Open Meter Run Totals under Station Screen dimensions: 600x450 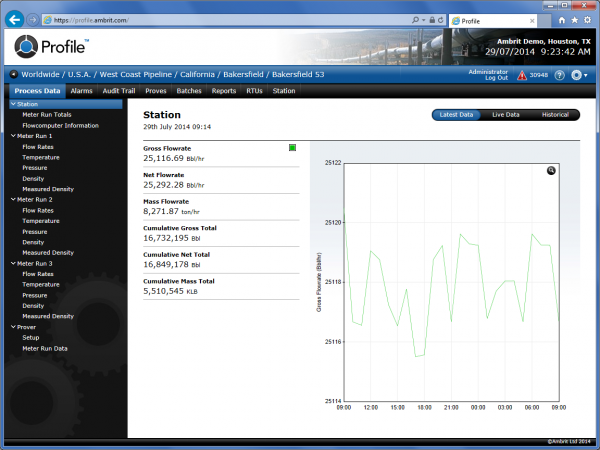[47, 114]
